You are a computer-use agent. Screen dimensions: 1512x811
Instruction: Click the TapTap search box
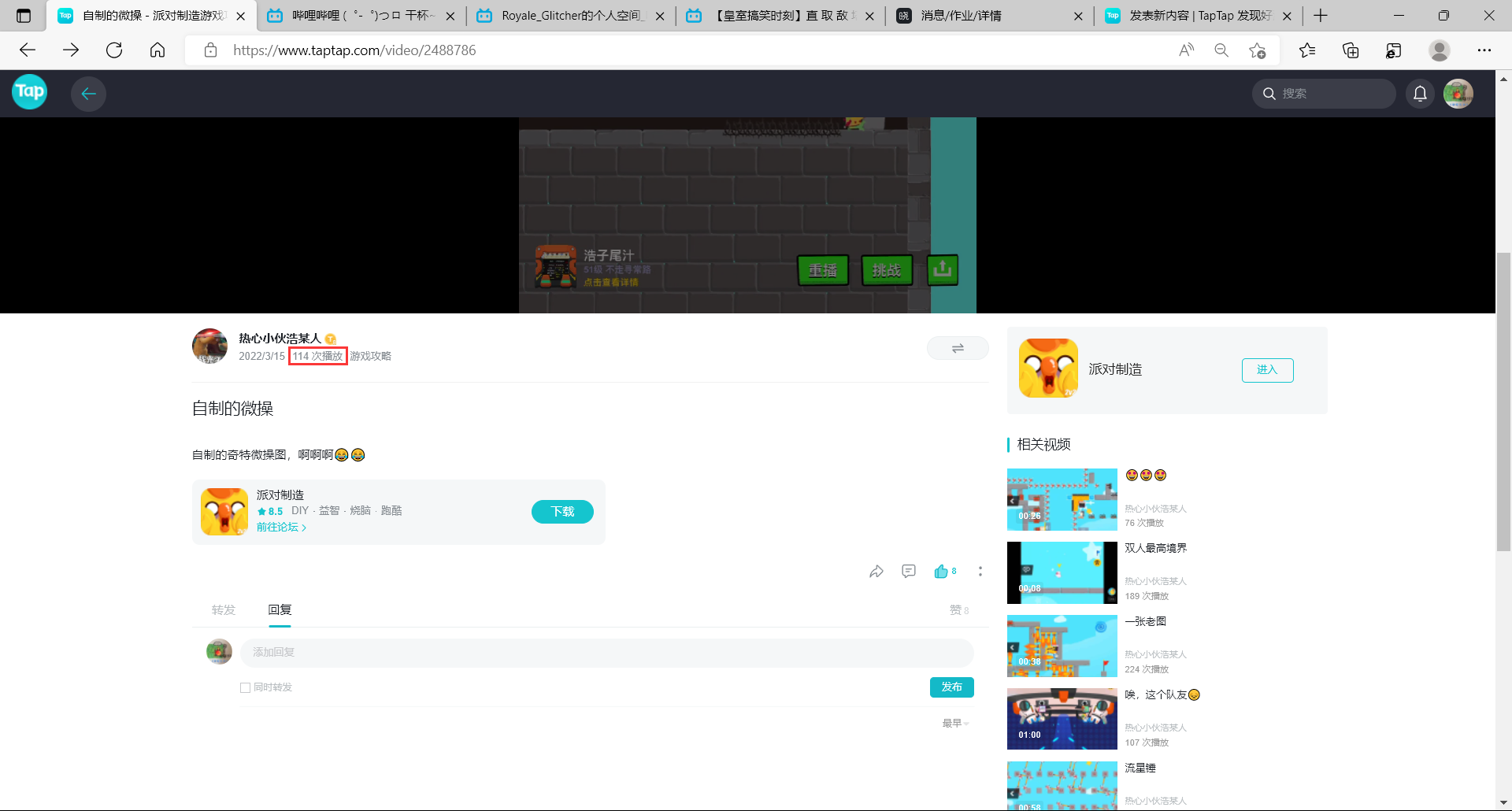coord(1323,94)
